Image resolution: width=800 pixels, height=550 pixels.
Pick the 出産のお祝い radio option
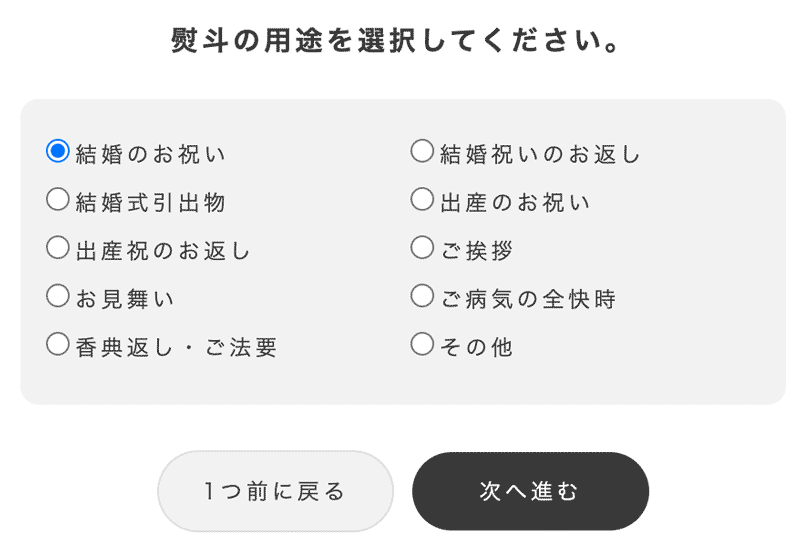tap(422, 200)
